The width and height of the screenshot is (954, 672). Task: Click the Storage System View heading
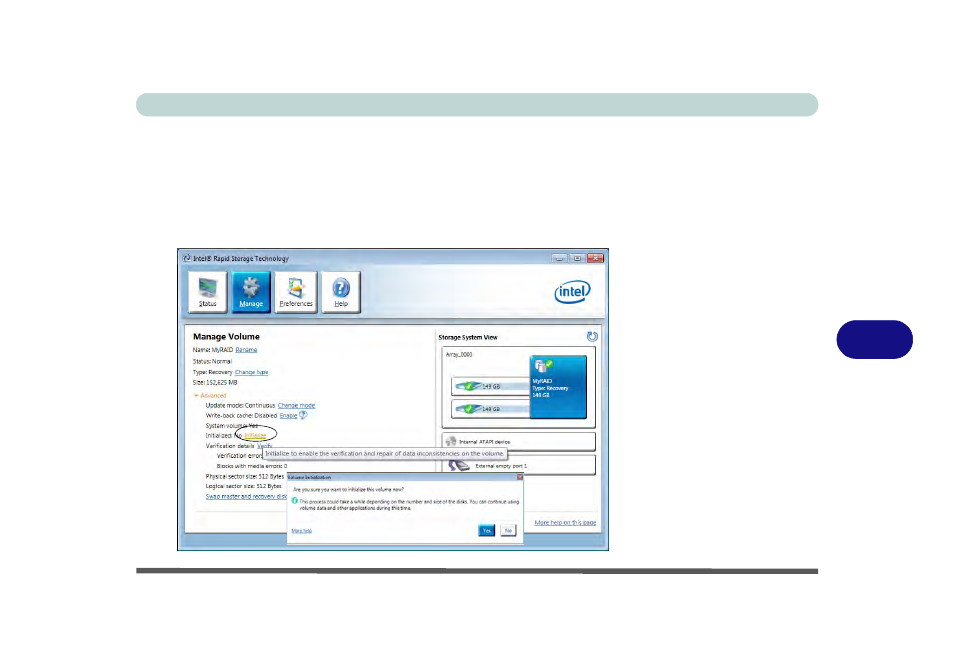click(468, 337)
